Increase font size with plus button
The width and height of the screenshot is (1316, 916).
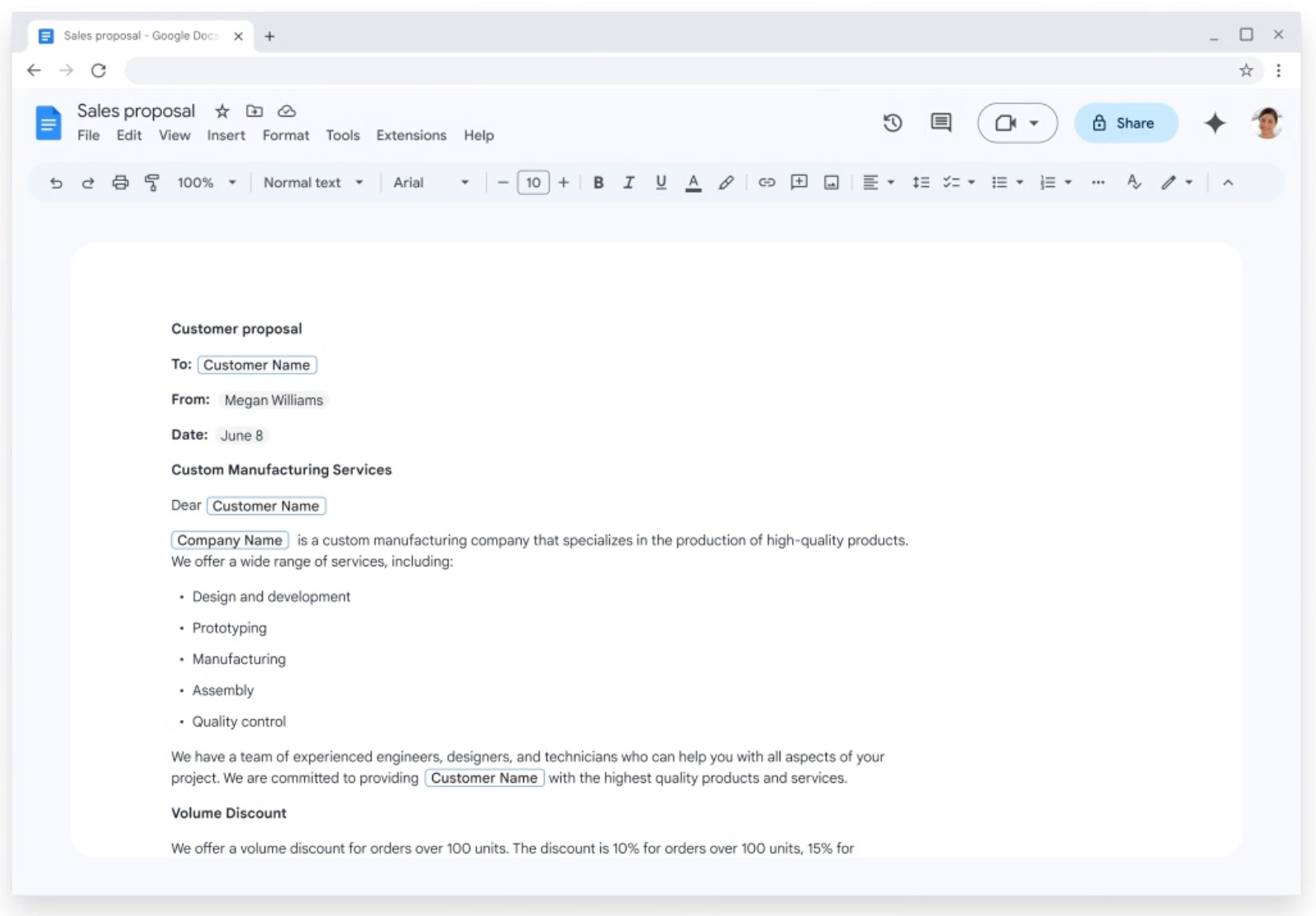coord(564,183)
